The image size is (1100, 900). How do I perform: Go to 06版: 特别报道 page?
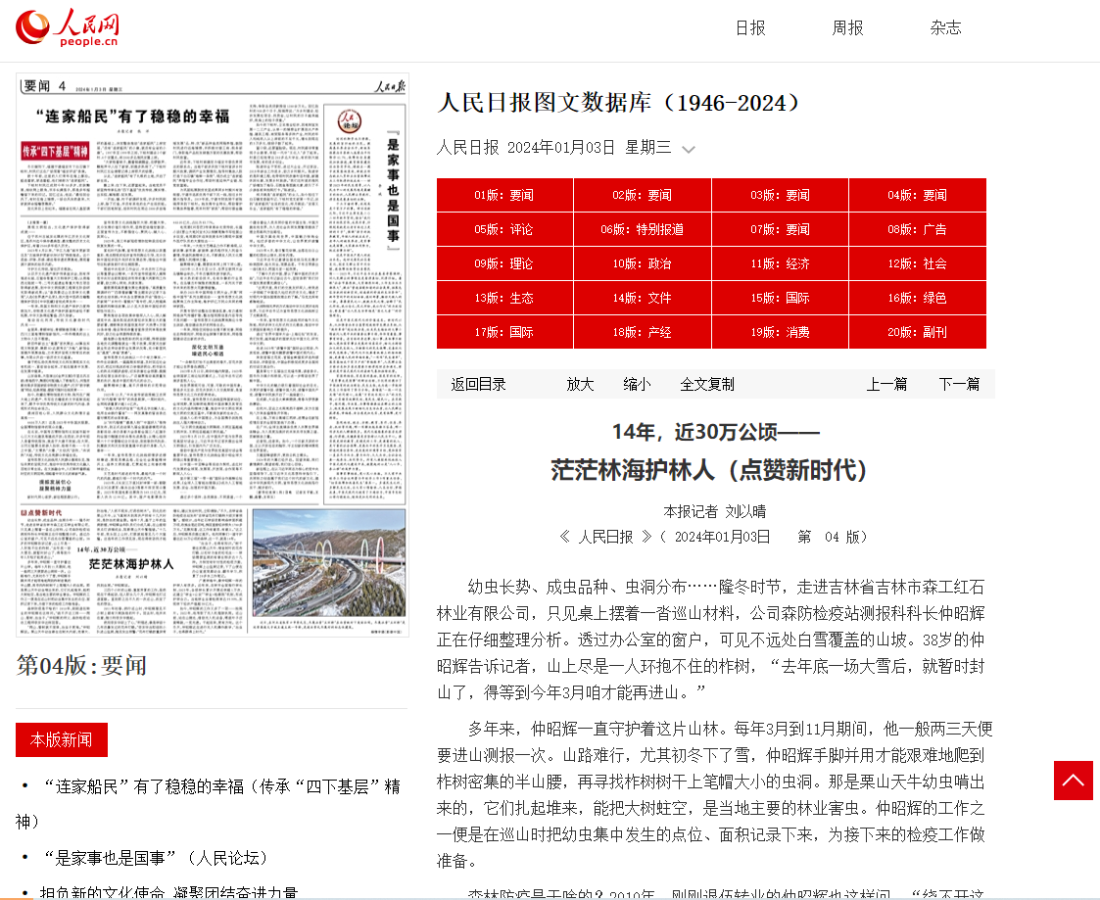pos(642,229)
